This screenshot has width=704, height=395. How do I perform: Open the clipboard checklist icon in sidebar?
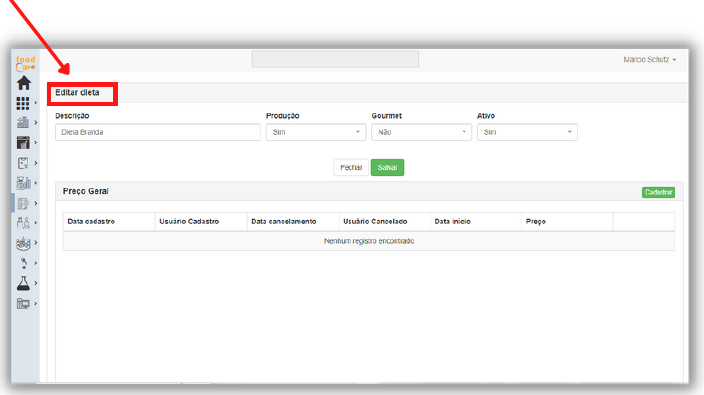point(23,163)
